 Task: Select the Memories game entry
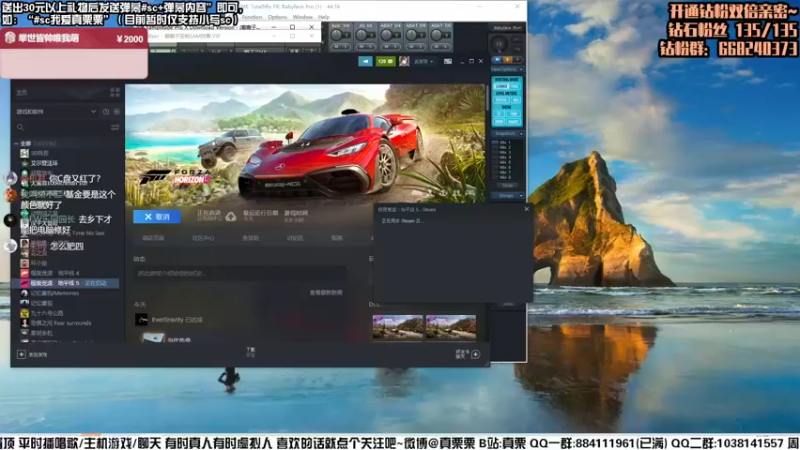(54, 293)
